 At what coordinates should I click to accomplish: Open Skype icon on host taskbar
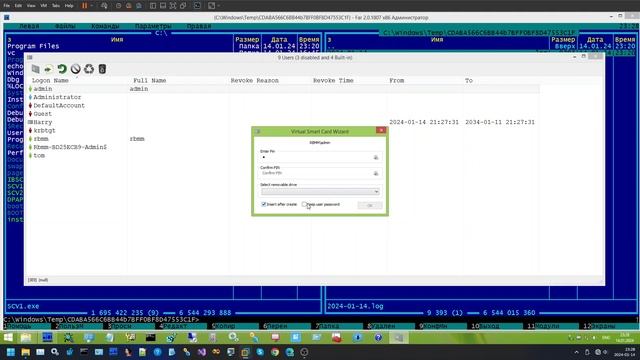[x=260, y=352]
